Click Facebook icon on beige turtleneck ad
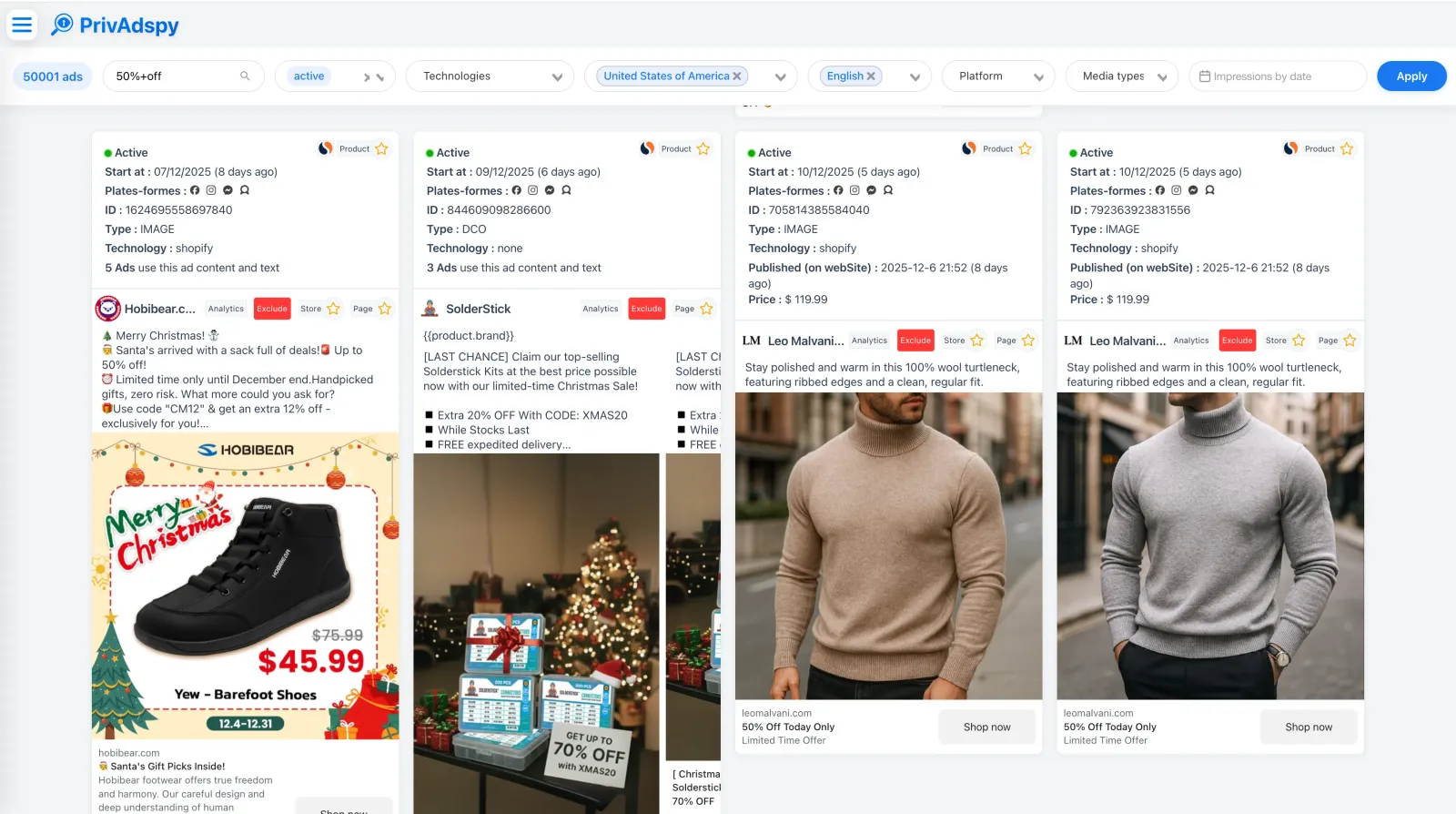The image size is (1456, 814). (838, 190)
